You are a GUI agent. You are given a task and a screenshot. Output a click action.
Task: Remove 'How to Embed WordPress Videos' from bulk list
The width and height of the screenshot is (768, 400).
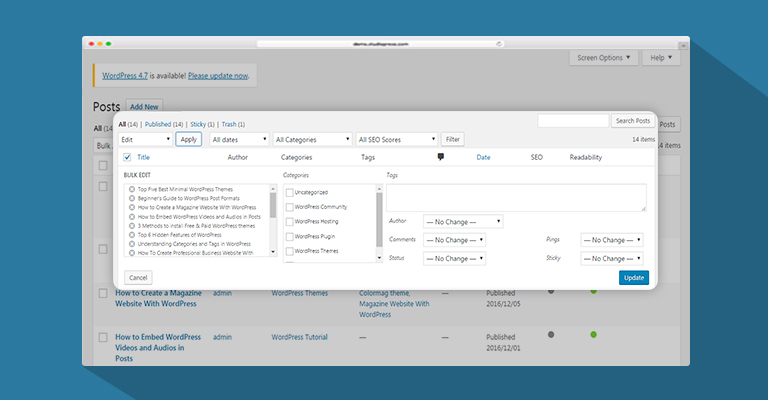[x=132, y=216]
